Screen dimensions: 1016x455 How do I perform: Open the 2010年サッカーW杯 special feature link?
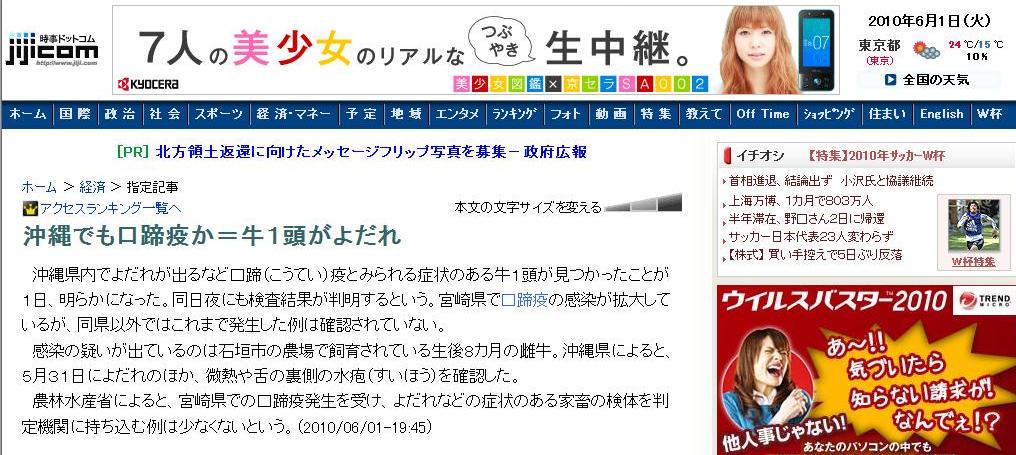[x=876, y=156]
